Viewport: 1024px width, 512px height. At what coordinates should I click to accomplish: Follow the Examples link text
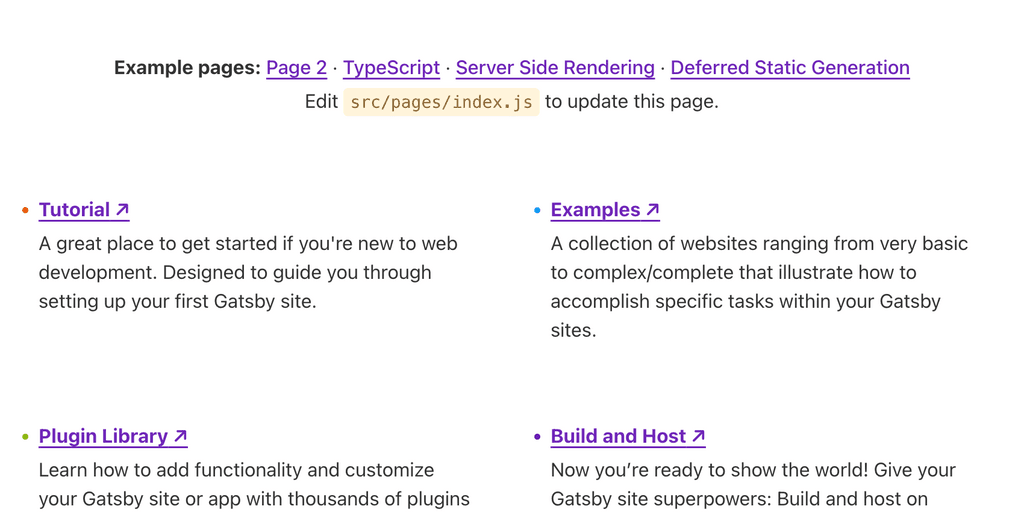pyautogui.click(x=595, y=210)
